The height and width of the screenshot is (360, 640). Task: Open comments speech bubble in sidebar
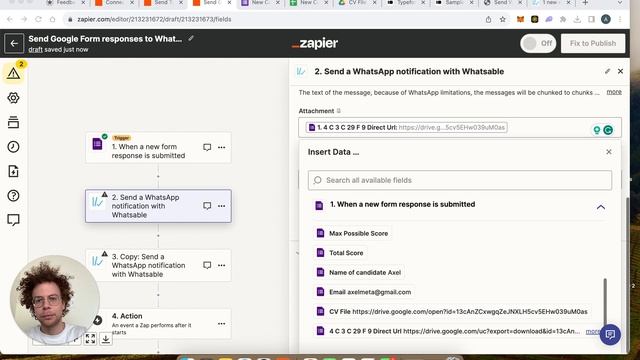[13, 220]
